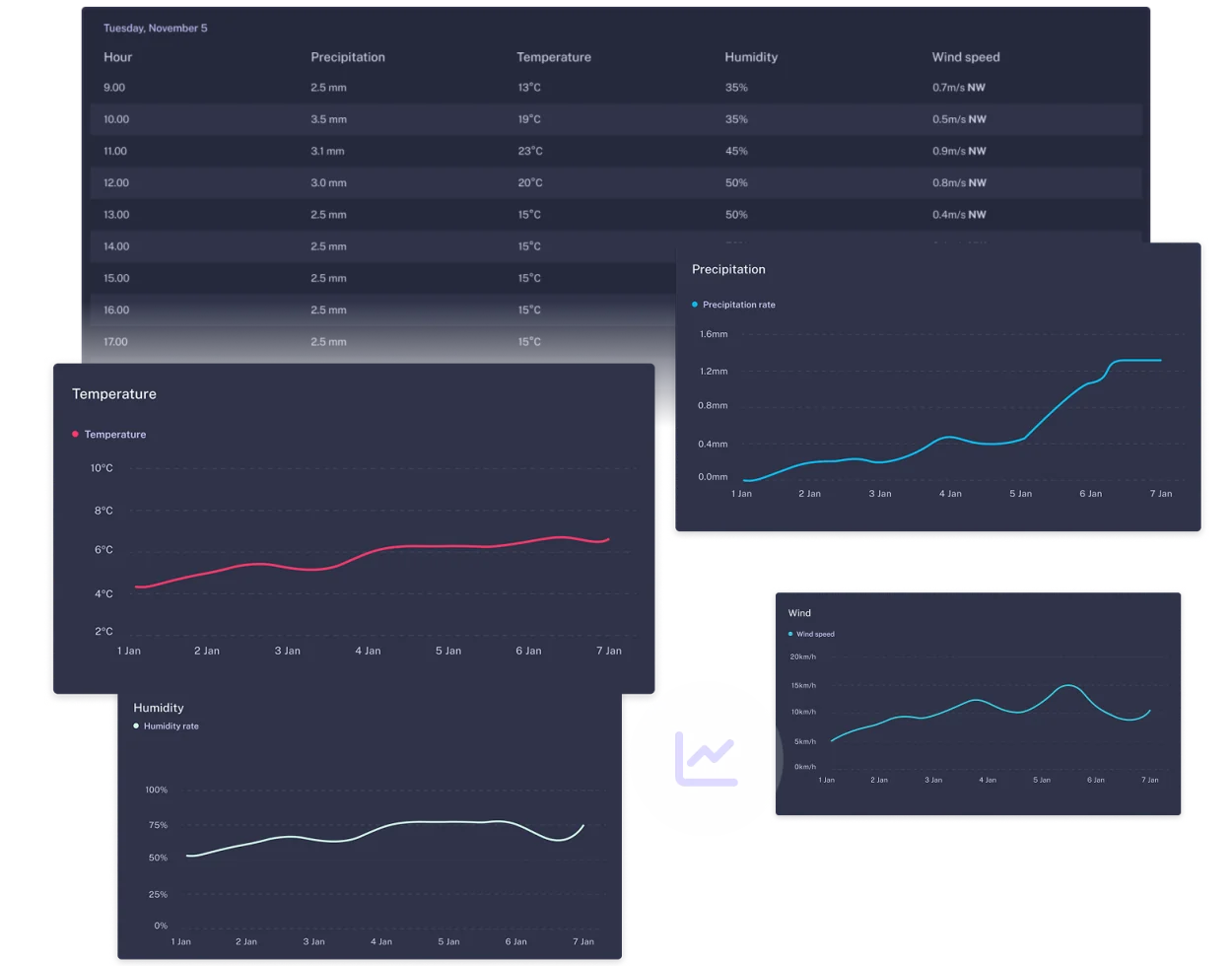Viewport: 1232px width, 966px height.
Task: Click the Precipitation rate legend label
Action: click(x=739, y=305)
